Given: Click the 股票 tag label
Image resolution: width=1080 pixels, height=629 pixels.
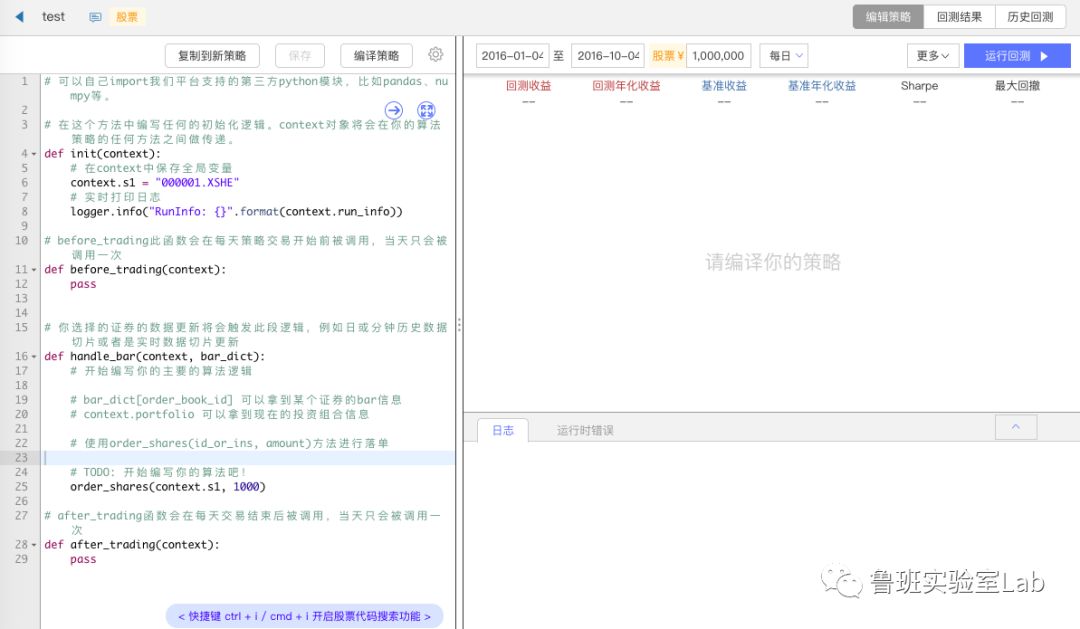Looking at the screenshot, I should (x=127, y=17).
